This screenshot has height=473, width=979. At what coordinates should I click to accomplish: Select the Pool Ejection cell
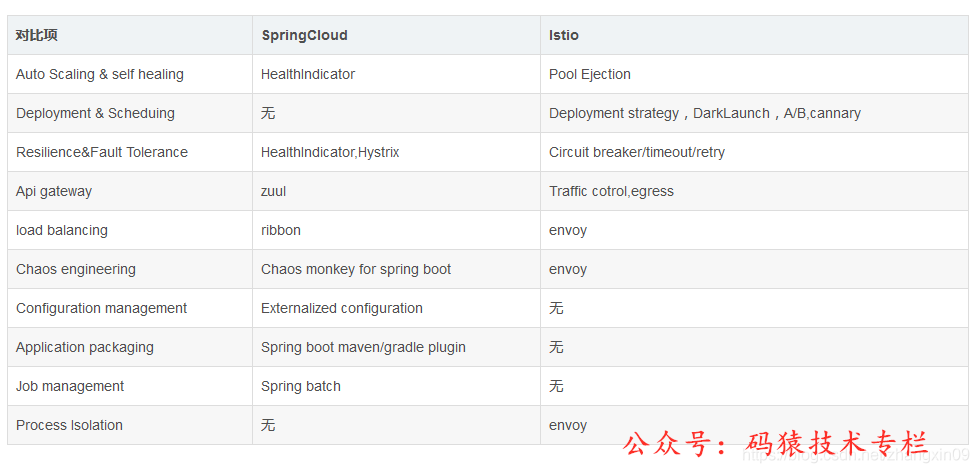tap(754, 74)
